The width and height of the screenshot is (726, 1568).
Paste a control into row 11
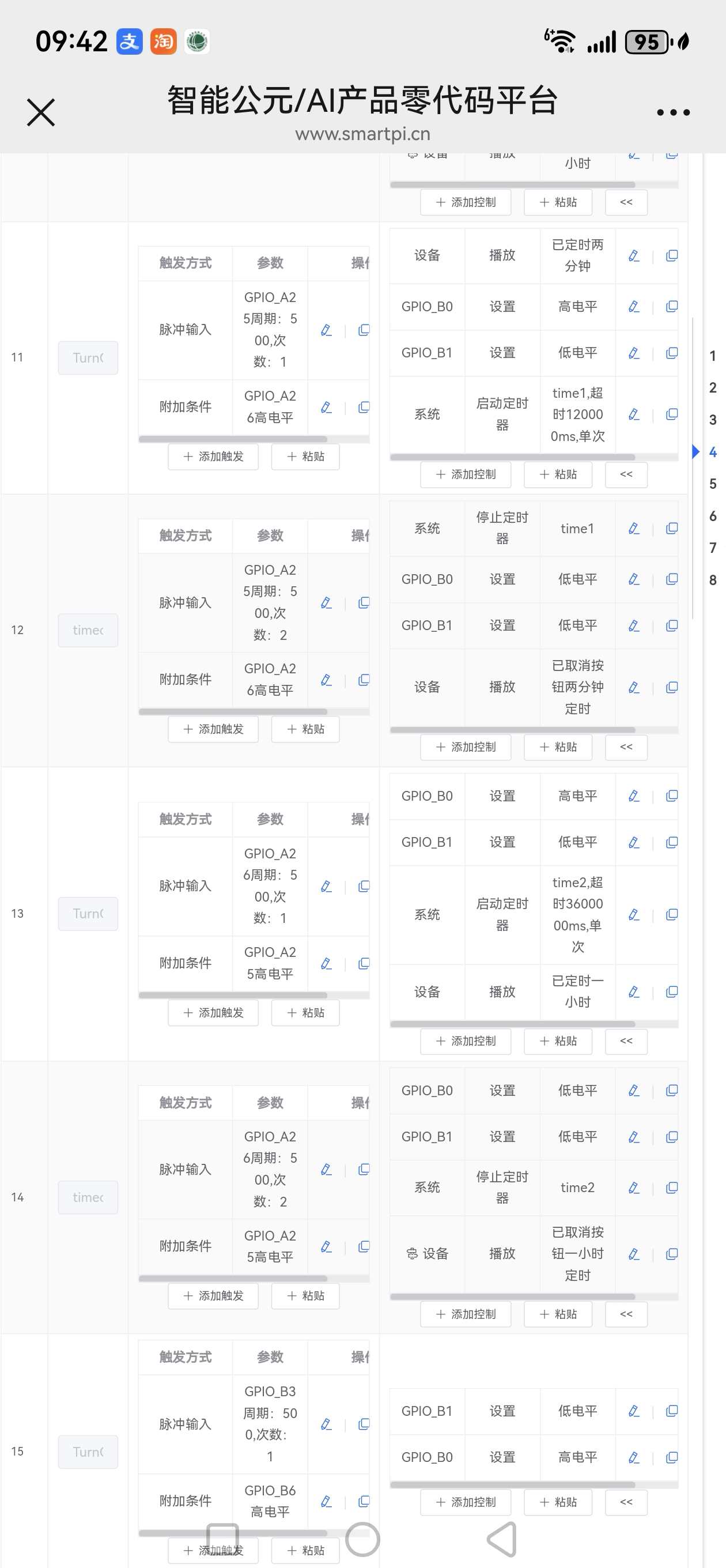pos(558,474)
